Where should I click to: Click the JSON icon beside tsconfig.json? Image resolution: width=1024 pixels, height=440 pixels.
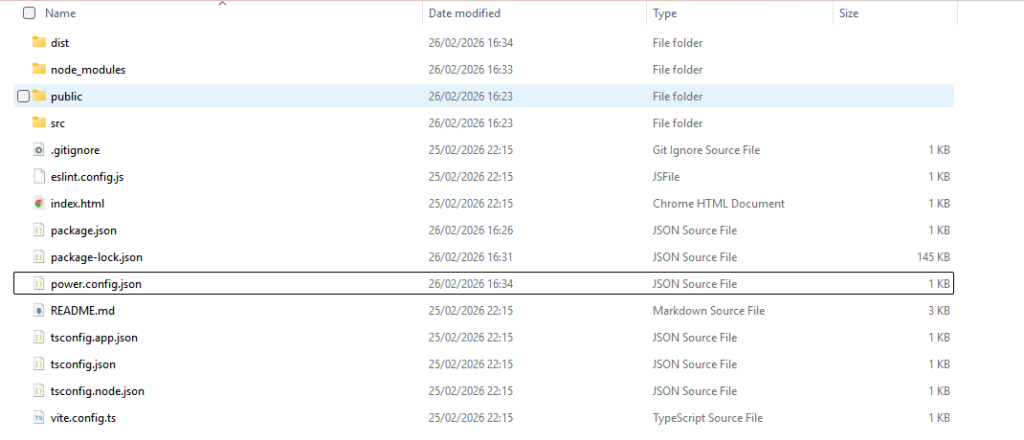point(39,364)
